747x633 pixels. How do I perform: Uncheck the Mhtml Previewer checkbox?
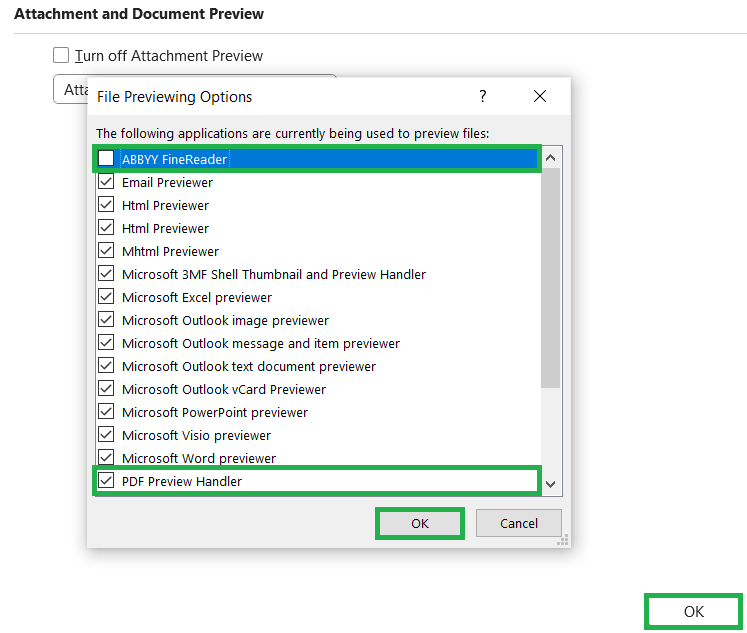pos(106,251)
